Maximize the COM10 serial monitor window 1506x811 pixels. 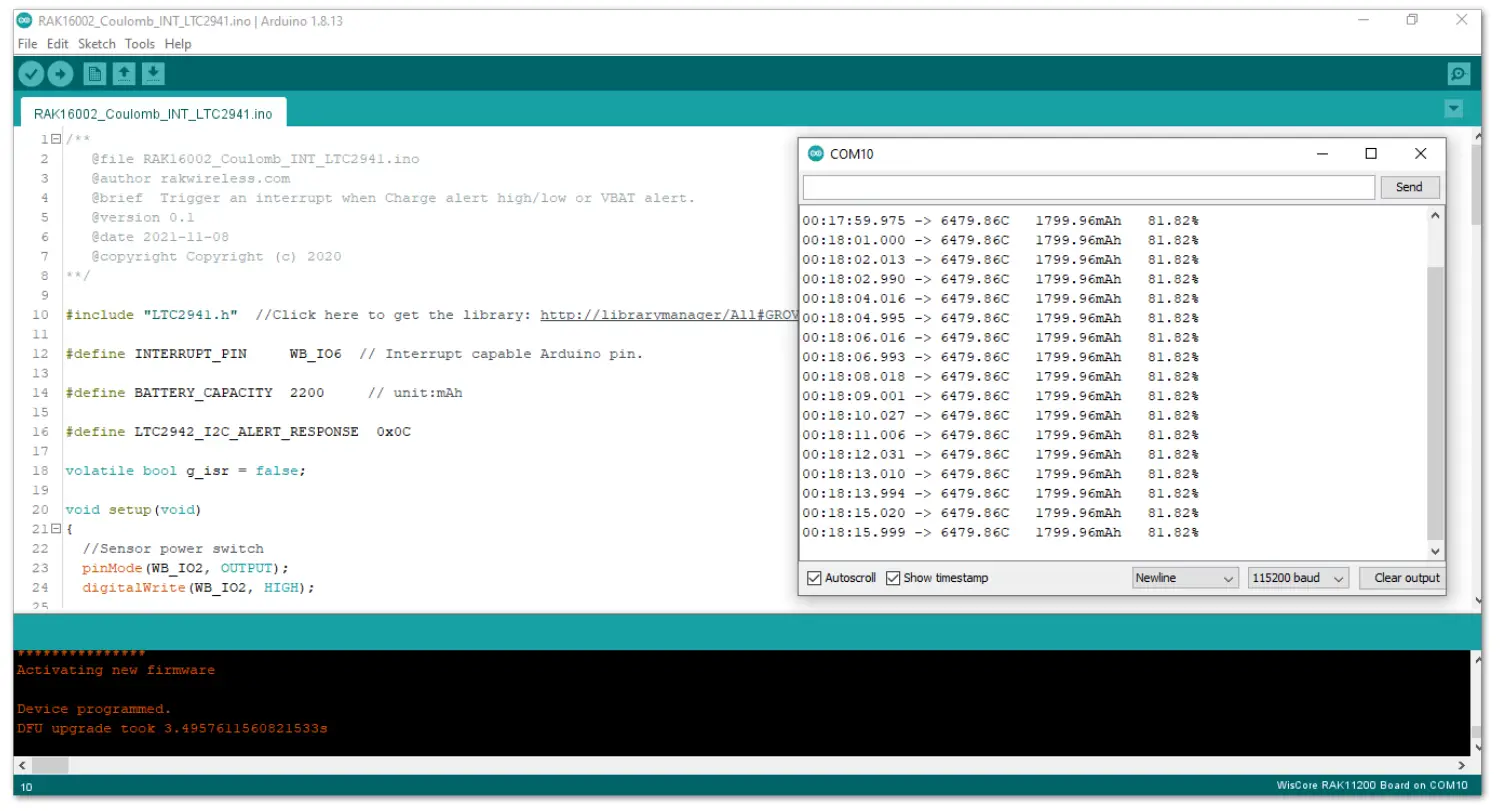point(1371,154)
